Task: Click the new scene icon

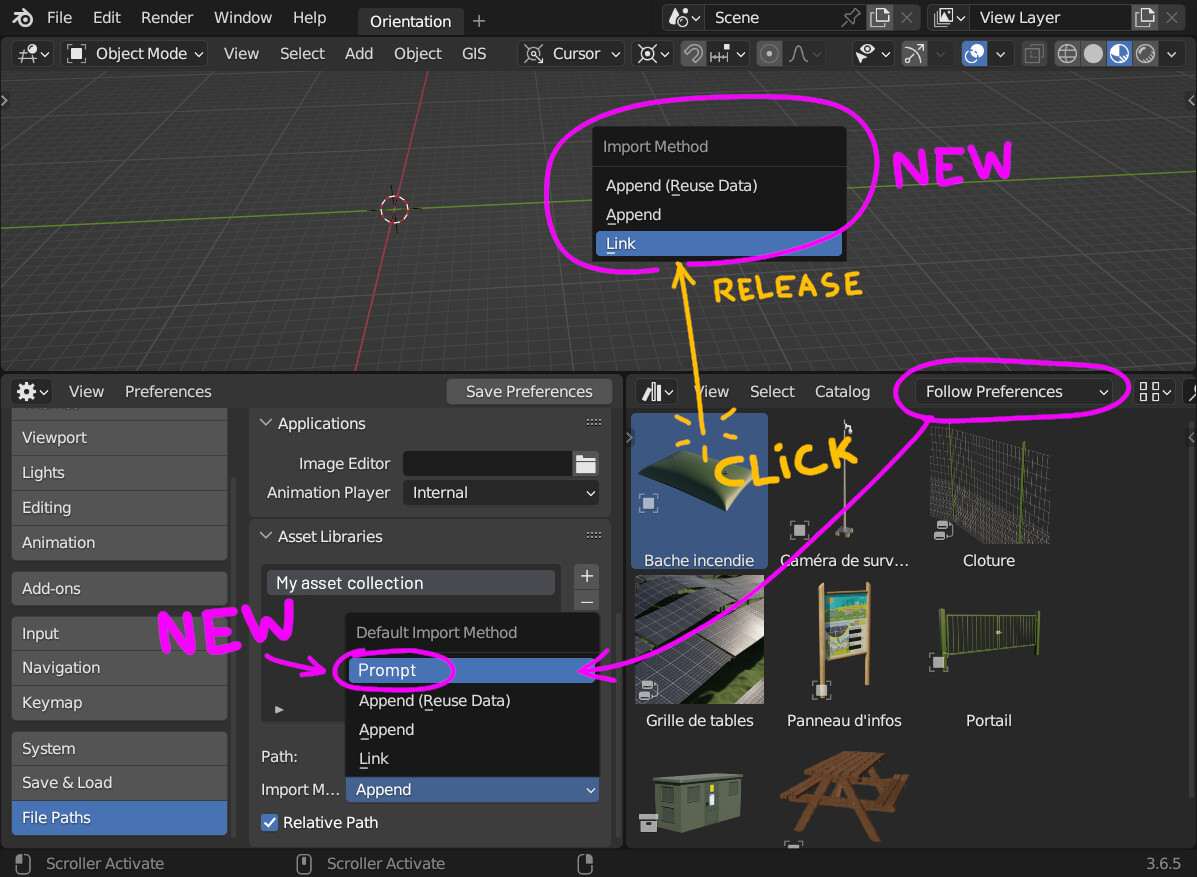Action: tap(879, 18)
